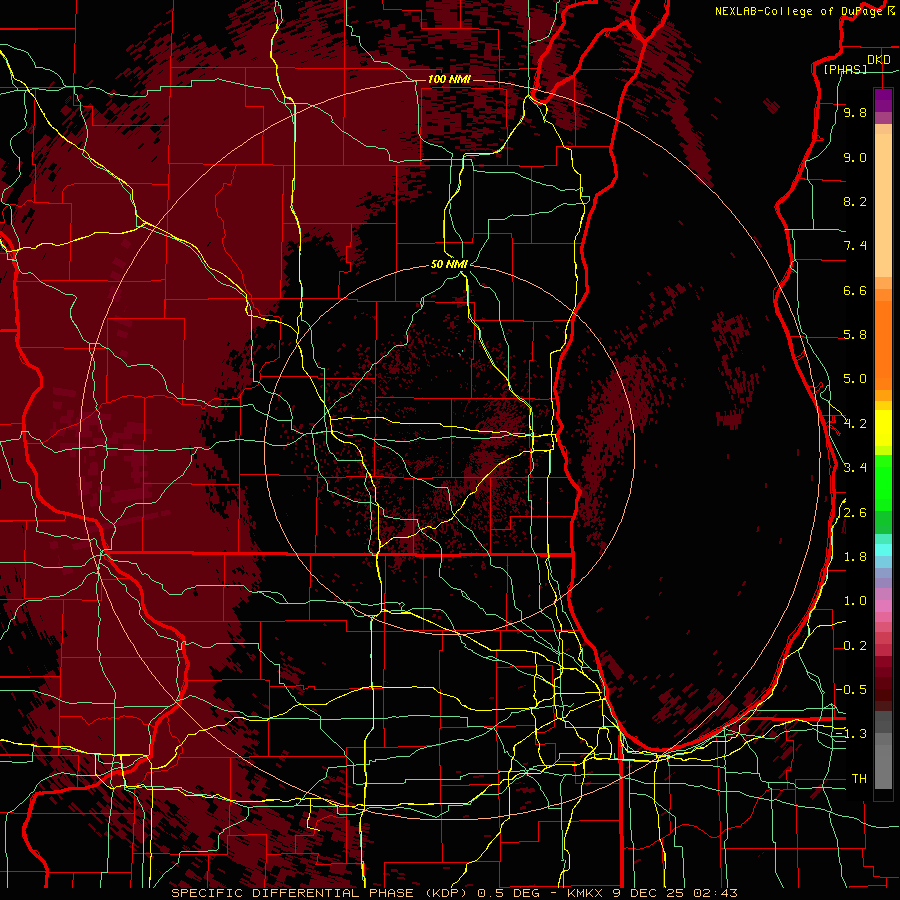Click the cyan band of color bar
Viewport: 900px width, 900px height.
pos(883,550)
